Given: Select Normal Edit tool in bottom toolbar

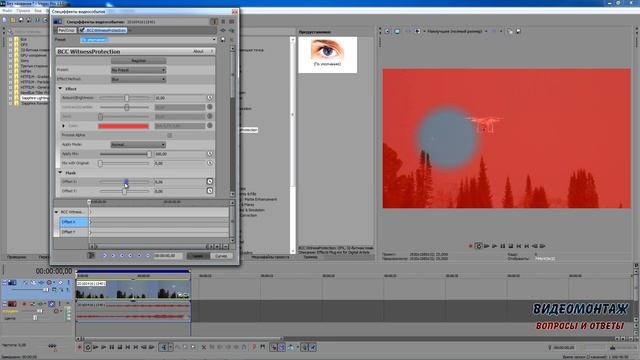Looking at the screenshot, I should 163,347.
